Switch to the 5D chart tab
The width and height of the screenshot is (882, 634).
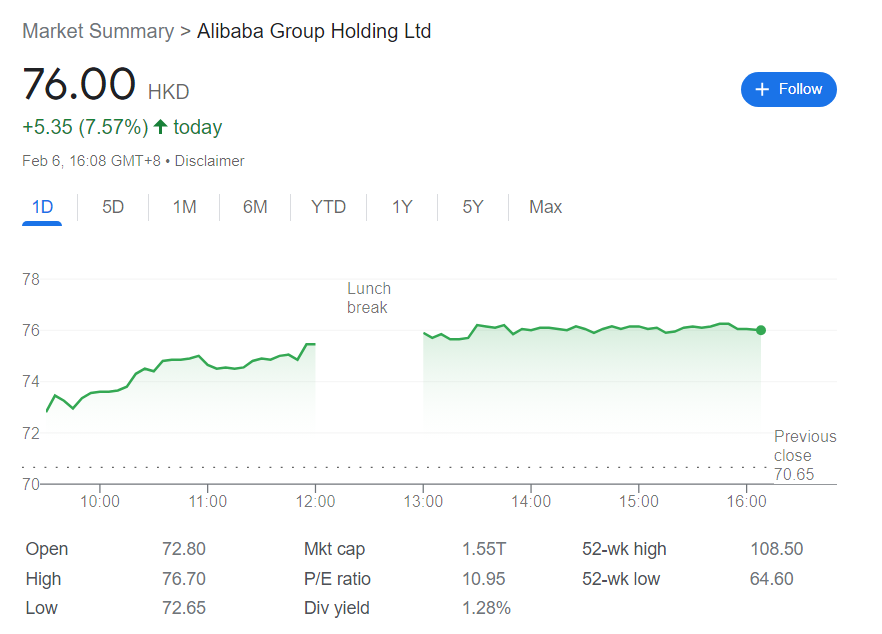pos(113,207)
